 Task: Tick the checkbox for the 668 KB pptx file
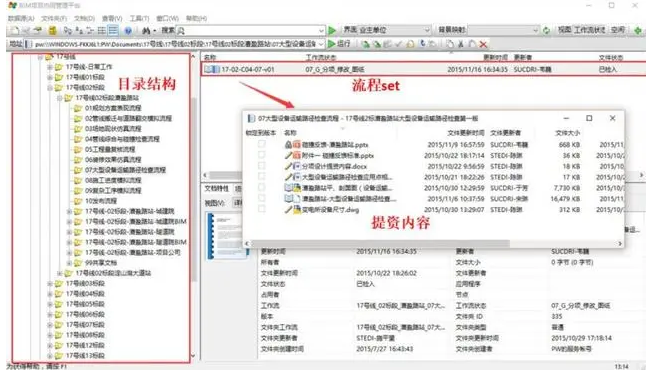261,144
